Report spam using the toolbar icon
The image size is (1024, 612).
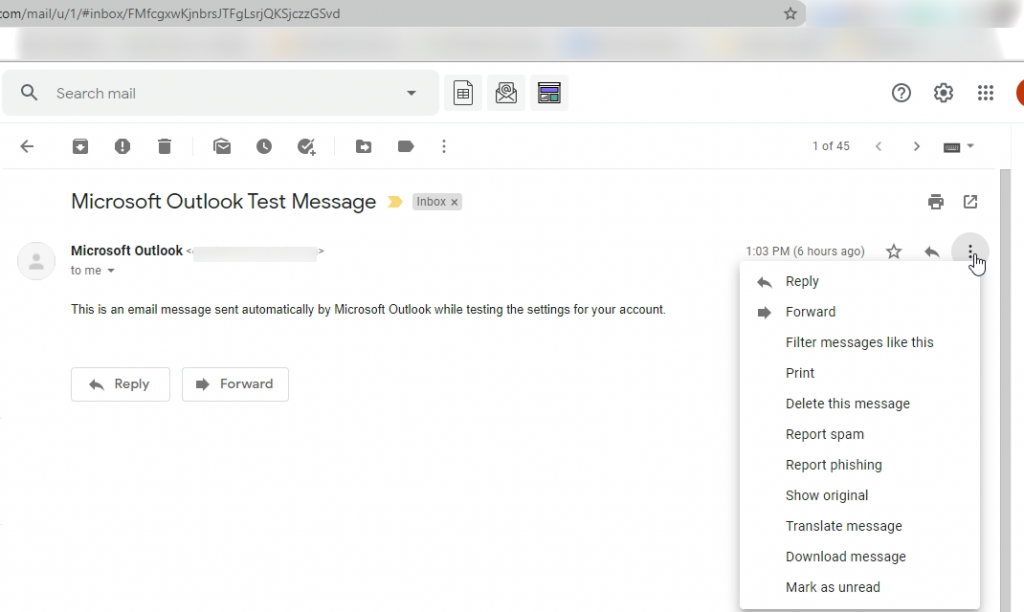point(122,146)
